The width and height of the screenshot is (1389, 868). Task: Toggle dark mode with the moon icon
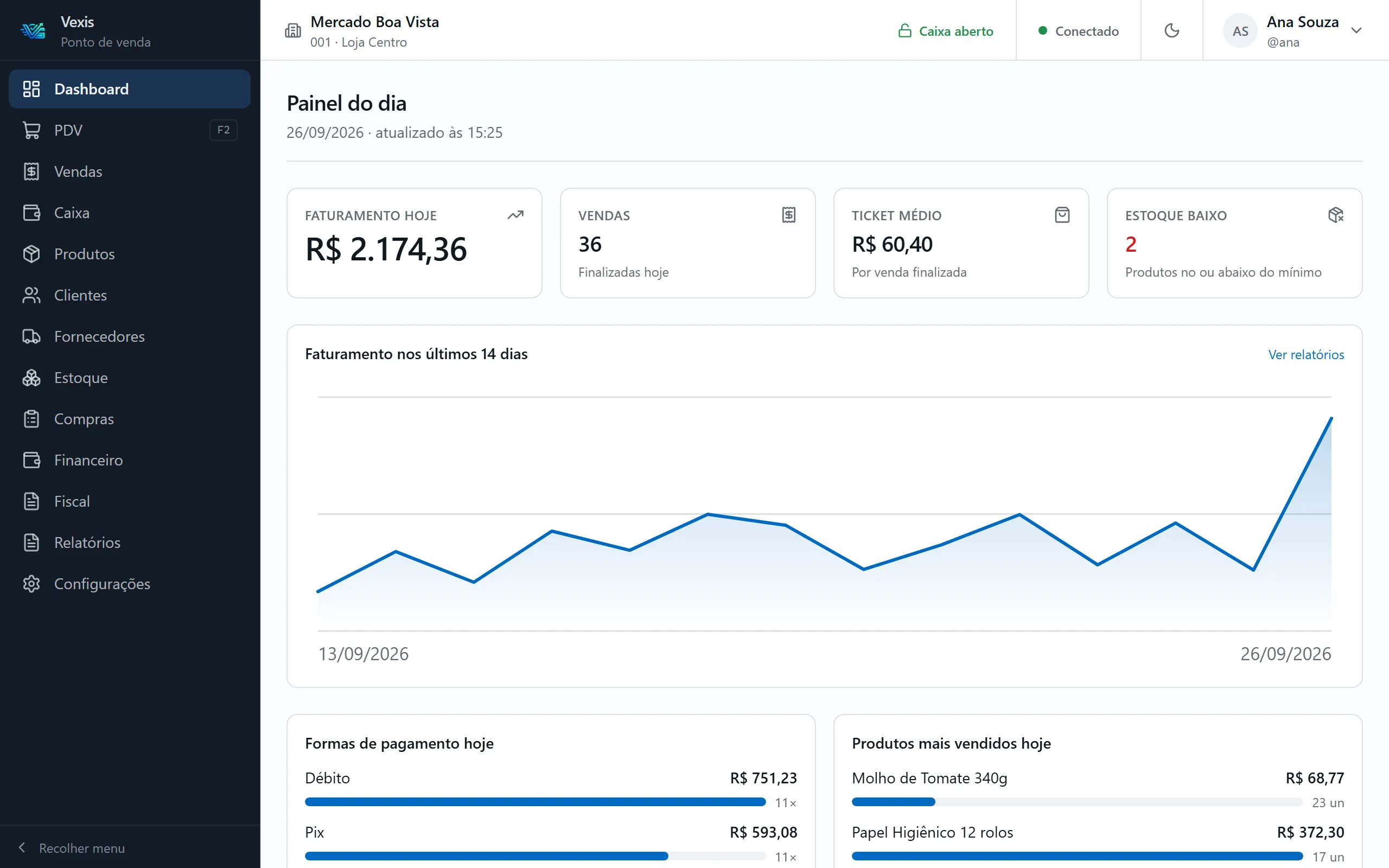coord(1171,30)
